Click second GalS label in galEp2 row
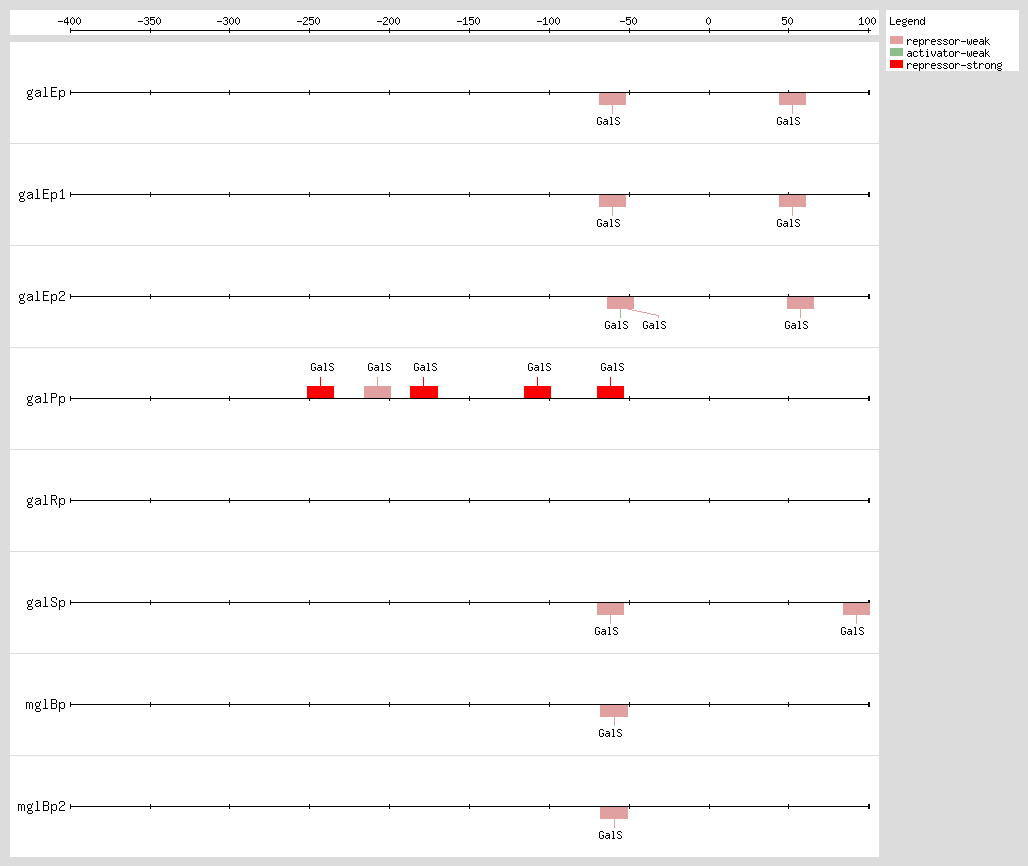The height and width of the screenshot is (866, 1028). point(654,325)
